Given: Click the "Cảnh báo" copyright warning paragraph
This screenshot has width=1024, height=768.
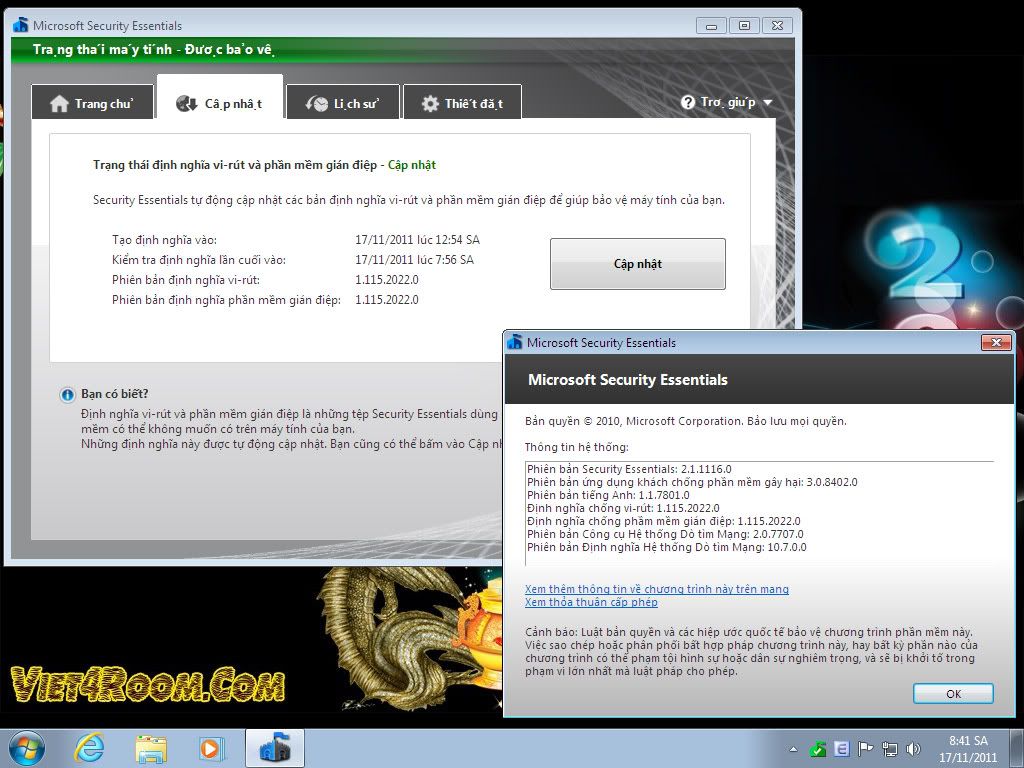Looking at the screenshot, I should [751, 652].
